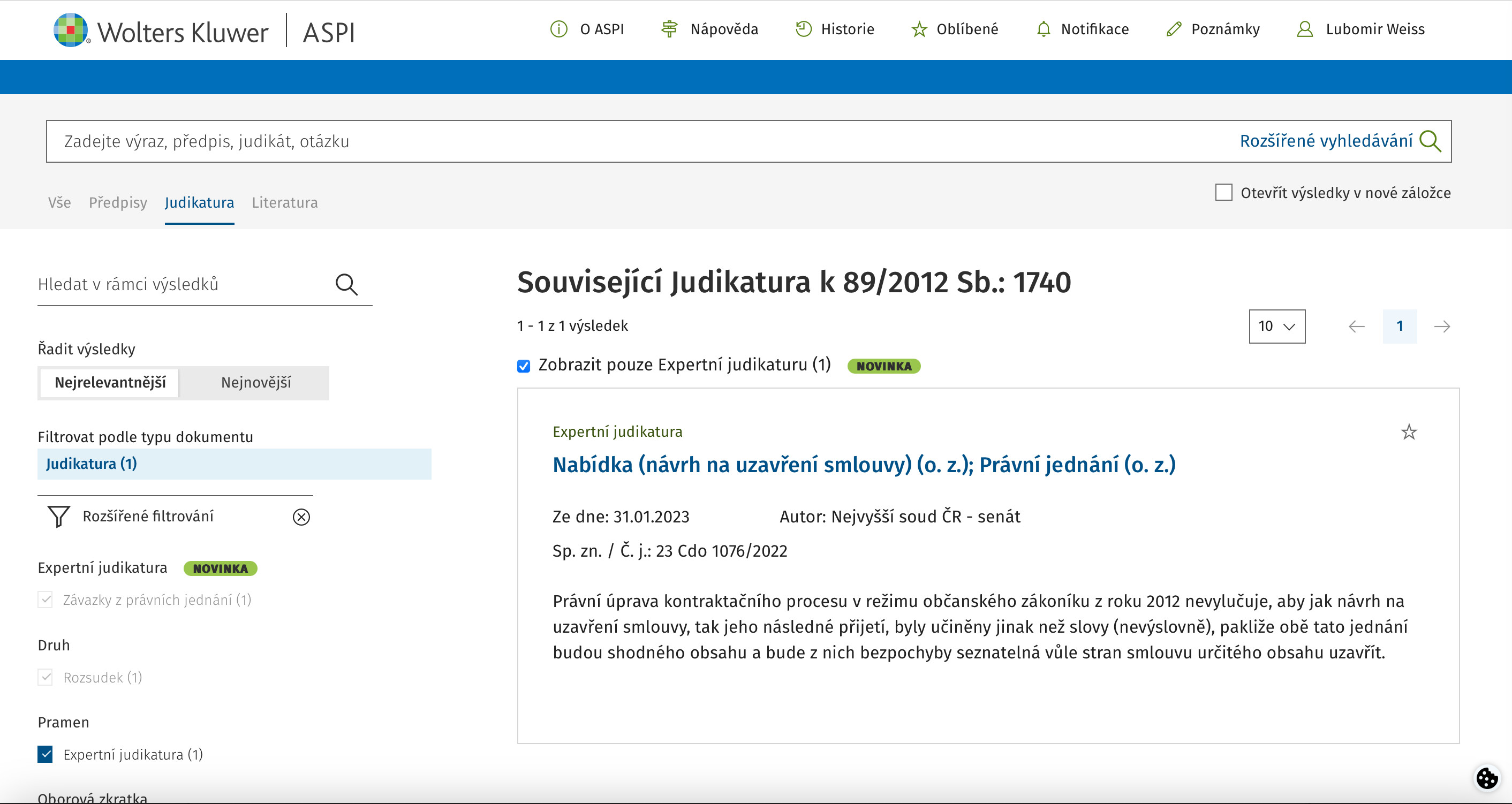Open Notifikace bell icon
1512x804 pixels.
[x=1043, y=29]
